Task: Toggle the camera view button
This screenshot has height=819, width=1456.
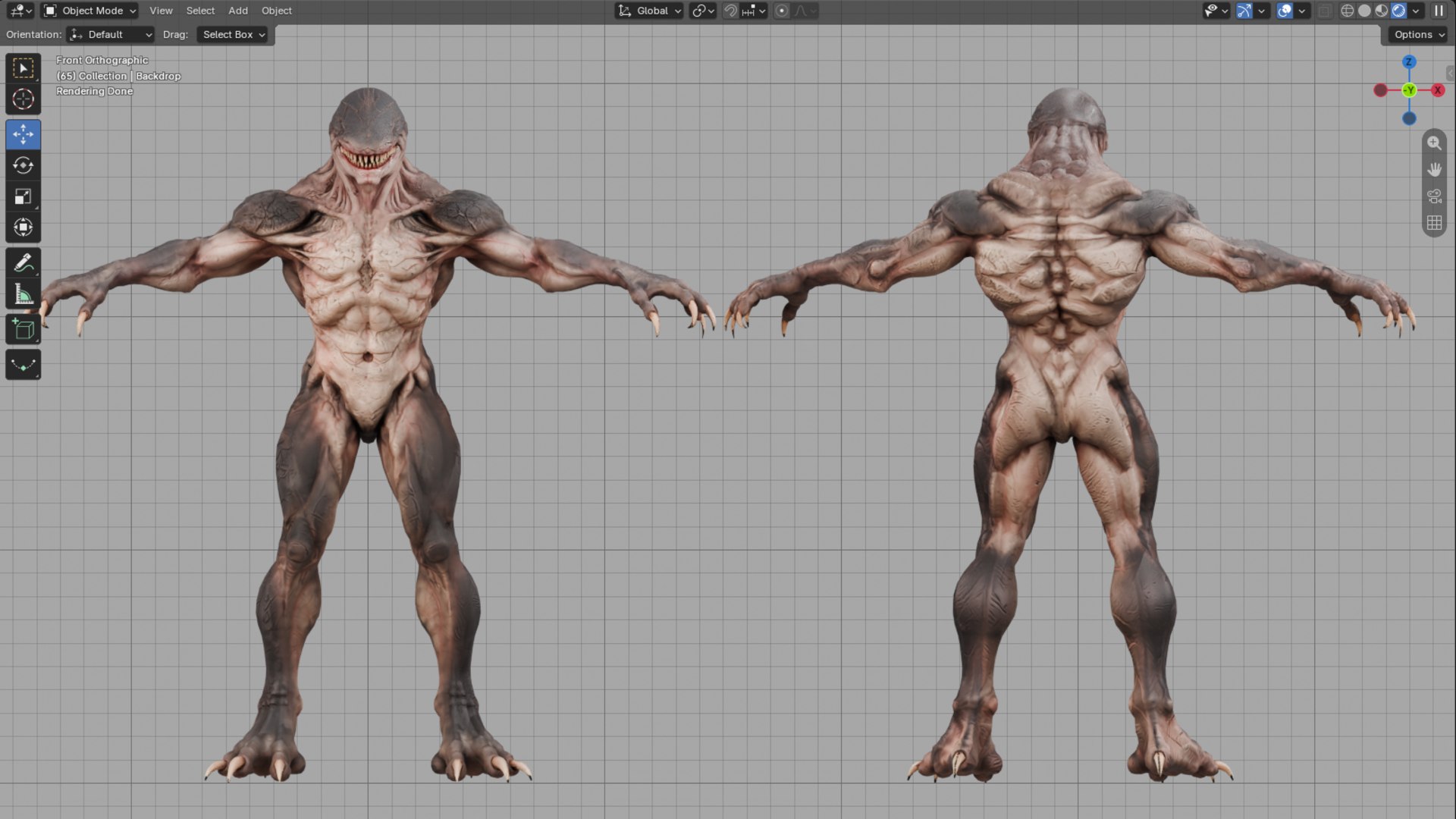Action: (x=1434, y=196)
